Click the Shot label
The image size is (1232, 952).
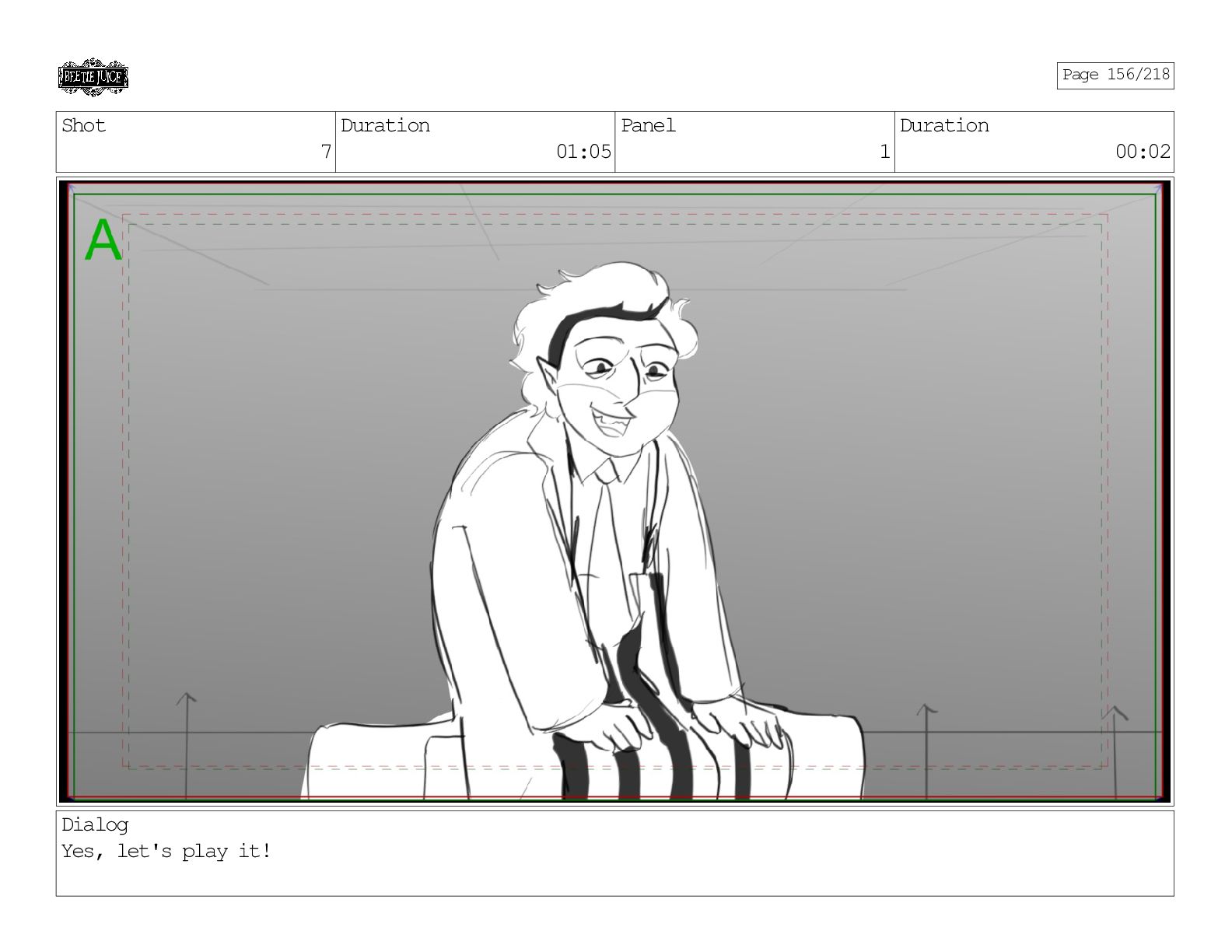point(83,126)
